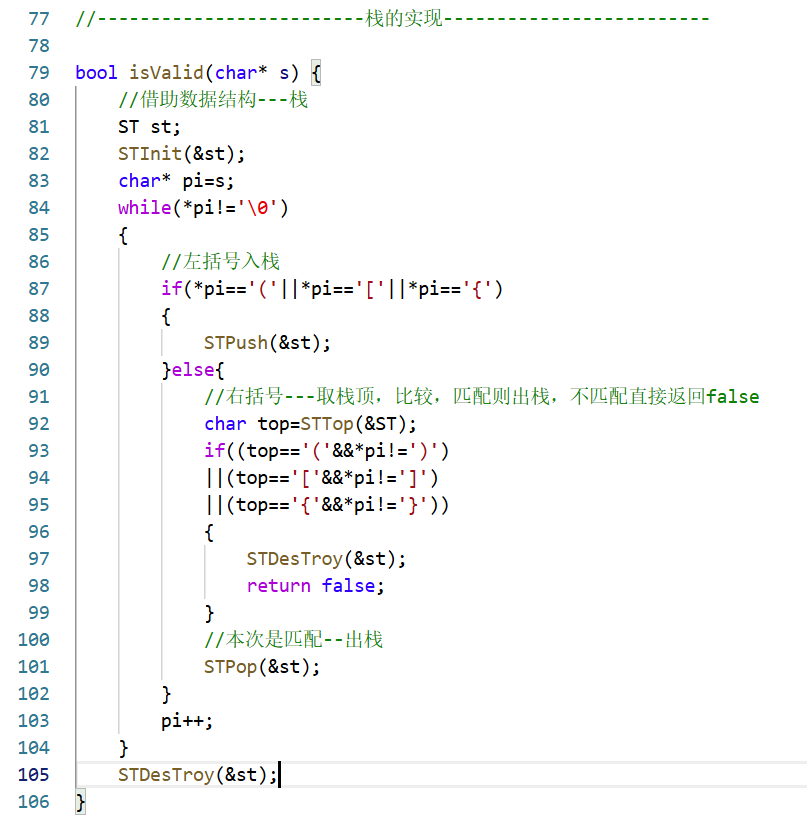This screenshot has width=807, height=827.
Task: Click line number 104 in gutter
Action: point(34,747)
